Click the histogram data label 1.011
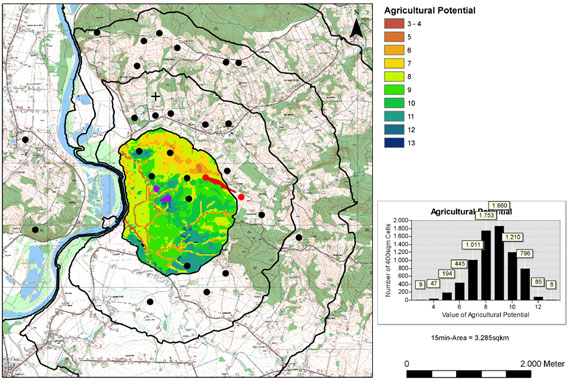Image resolution: width=570 pixels, height=381 pixels. point(473,245)
